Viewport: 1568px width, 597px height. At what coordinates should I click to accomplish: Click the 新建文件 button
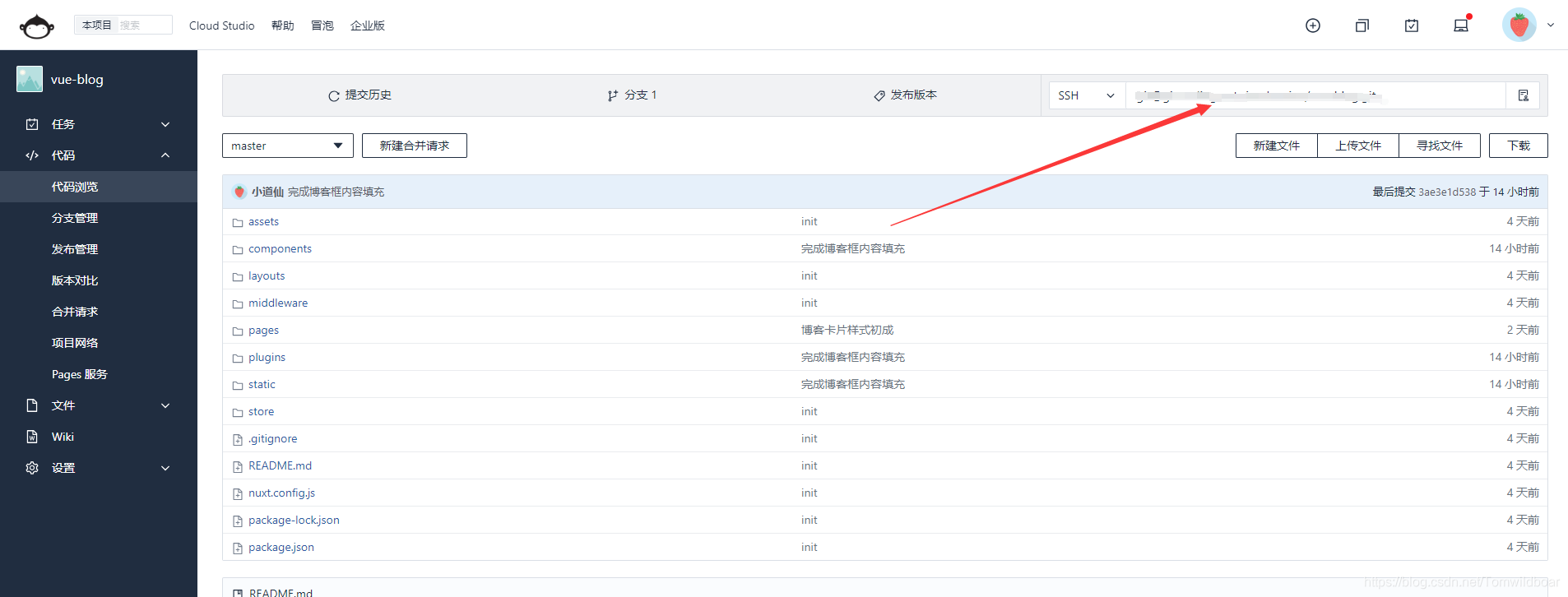click(1277, 146)
